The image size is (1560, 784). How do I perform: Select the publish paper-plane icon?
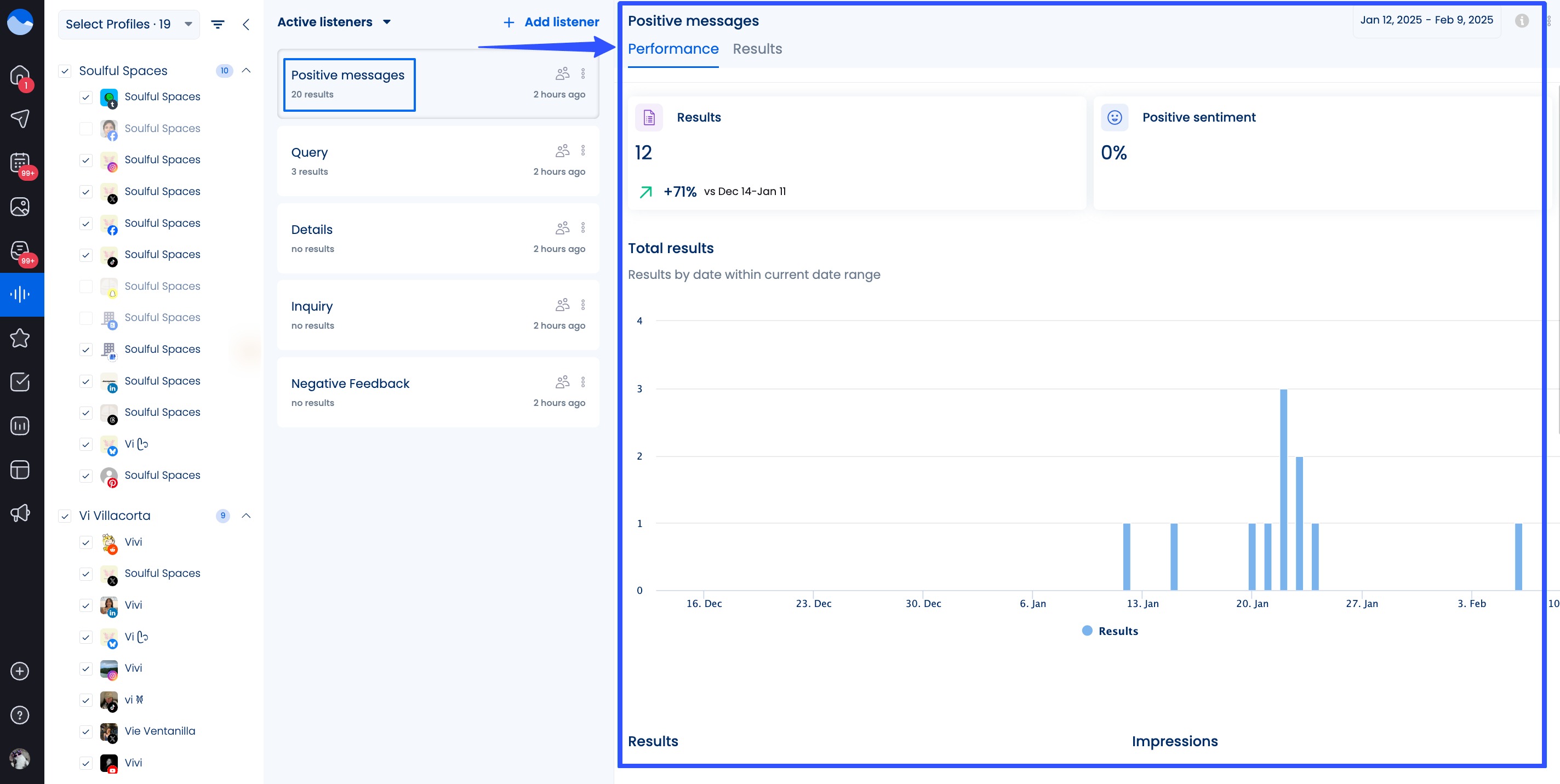point(21,119)
